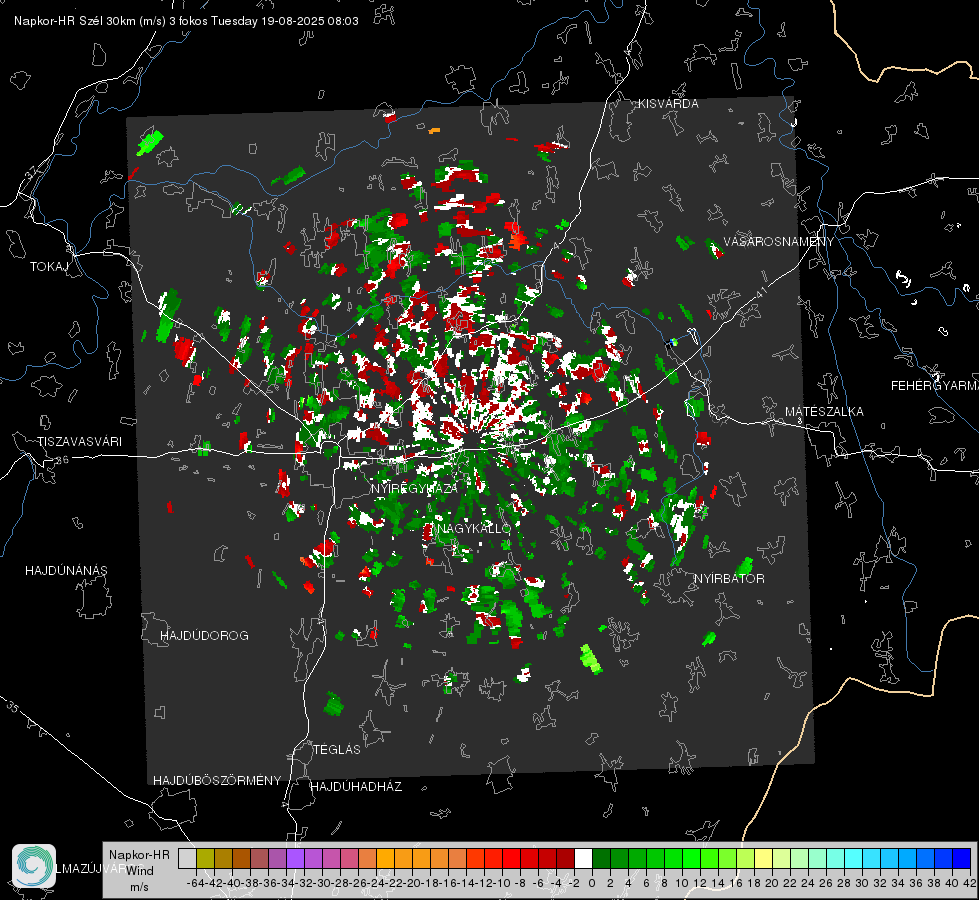Select the gray first legend swatch
Viewport: 979px width, 900px height.
(x=187, y=859)
